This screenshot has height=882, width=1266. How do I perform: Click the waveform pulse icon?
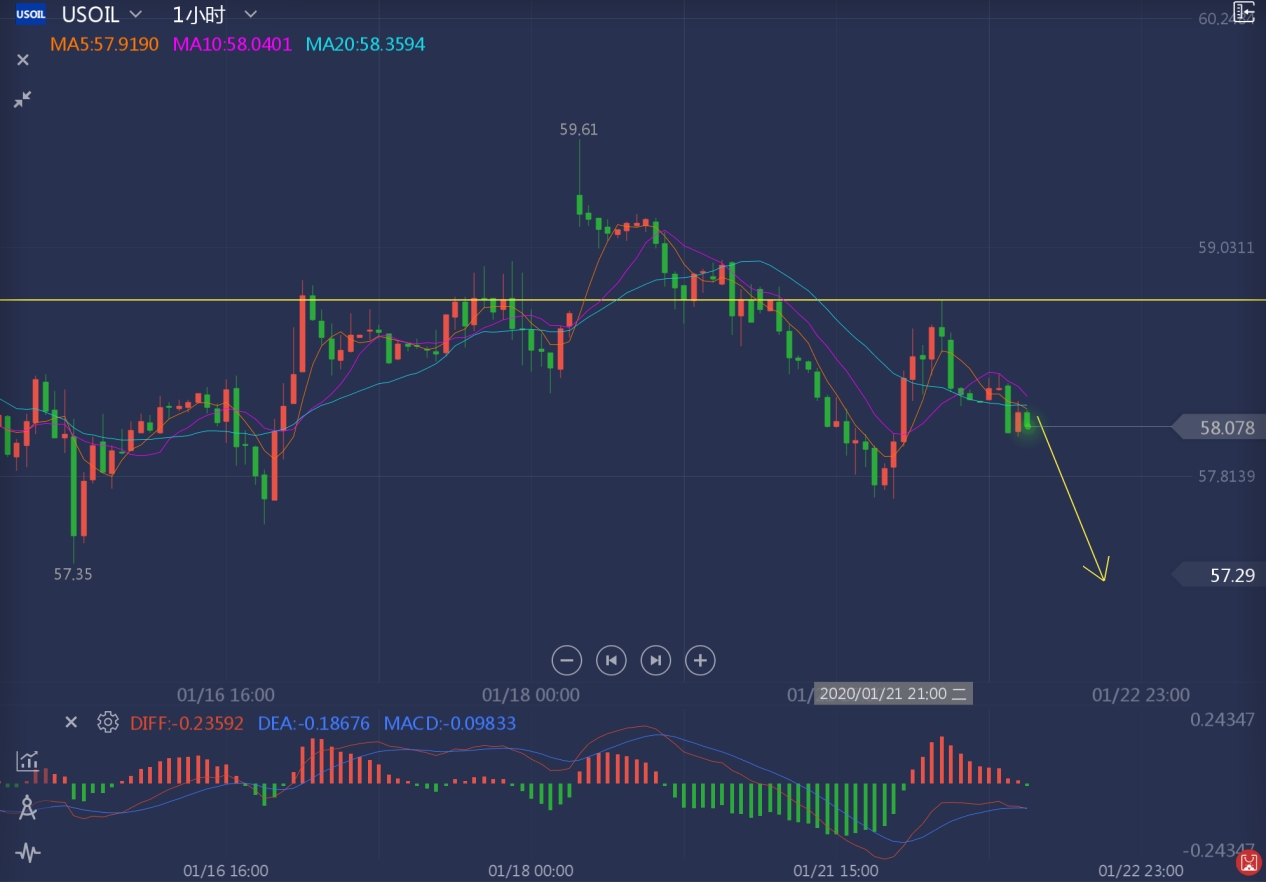(27, 853)
